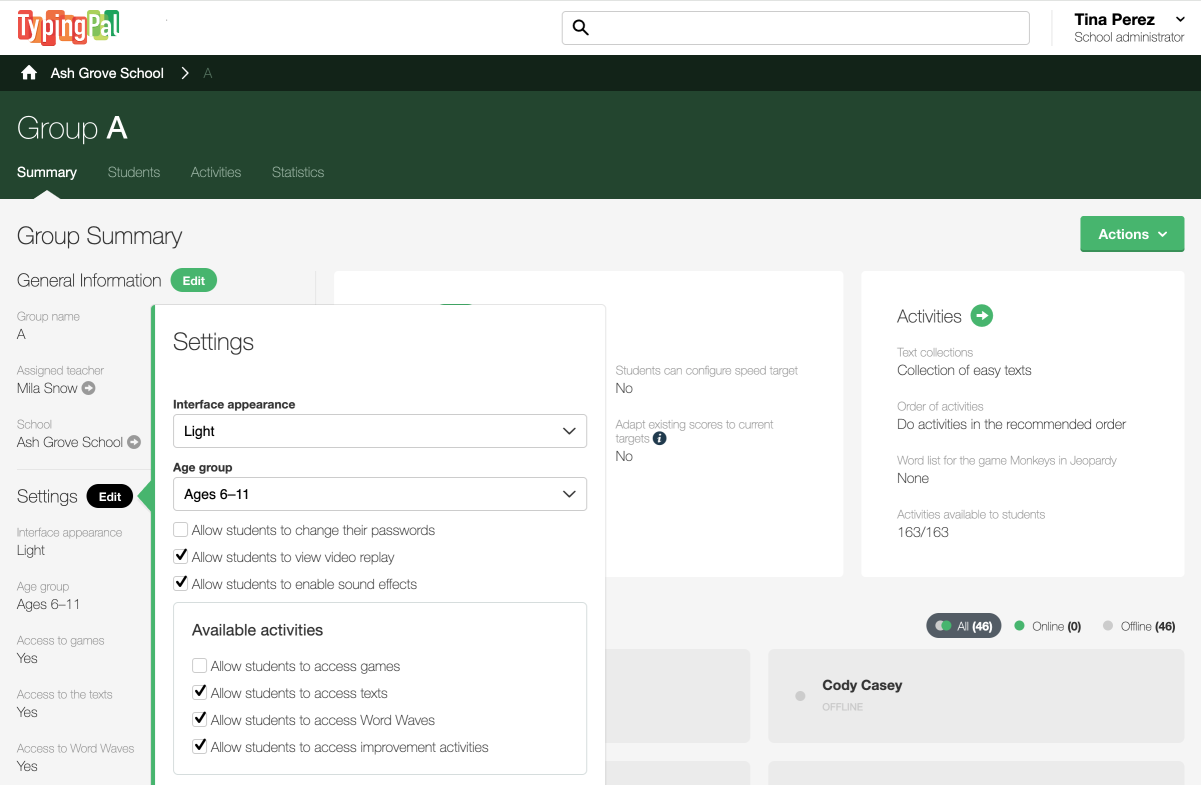Enable students to change their passwords
This screenshot has width=1201, height=785.
point(180,530)
